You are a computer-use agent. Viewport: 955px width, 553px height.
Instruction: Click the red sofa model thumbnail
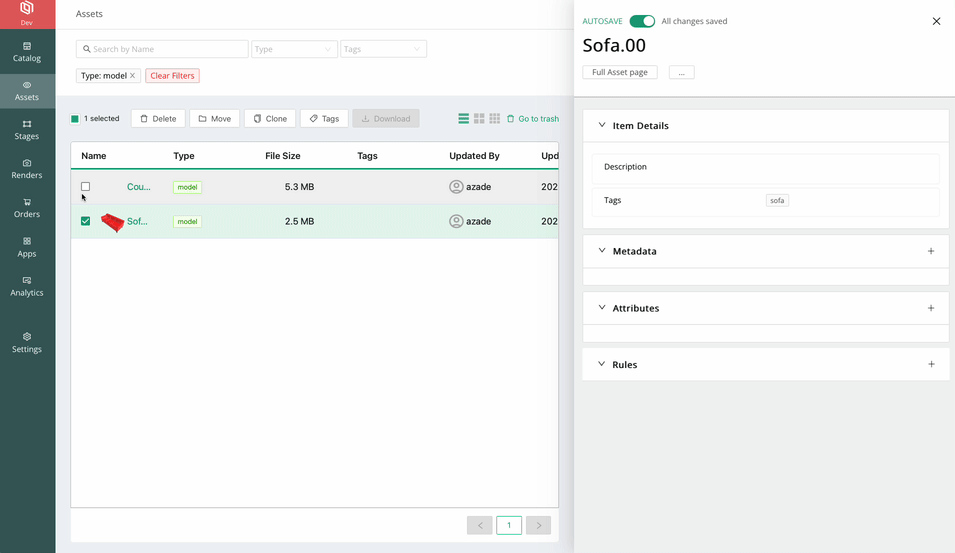click(112, 222)
